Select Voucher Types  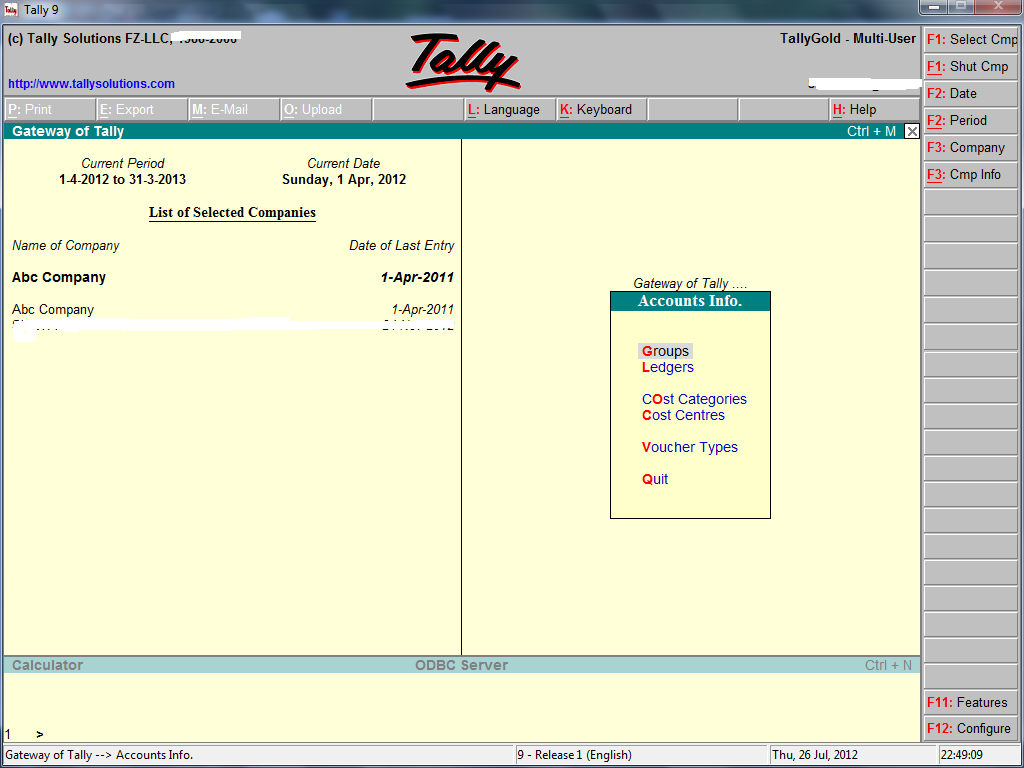click(x=690, y=447)
